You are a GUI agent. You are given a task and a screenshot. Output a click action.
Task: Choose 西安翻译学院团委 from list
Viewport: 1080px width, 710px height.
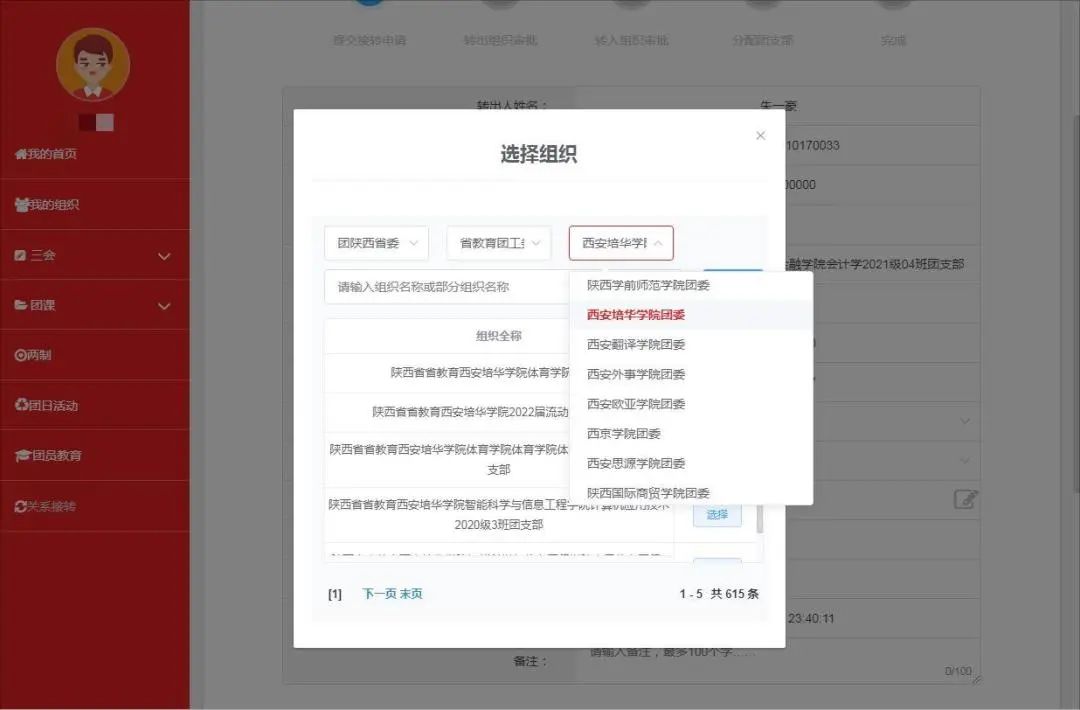(x=636, y=345)
